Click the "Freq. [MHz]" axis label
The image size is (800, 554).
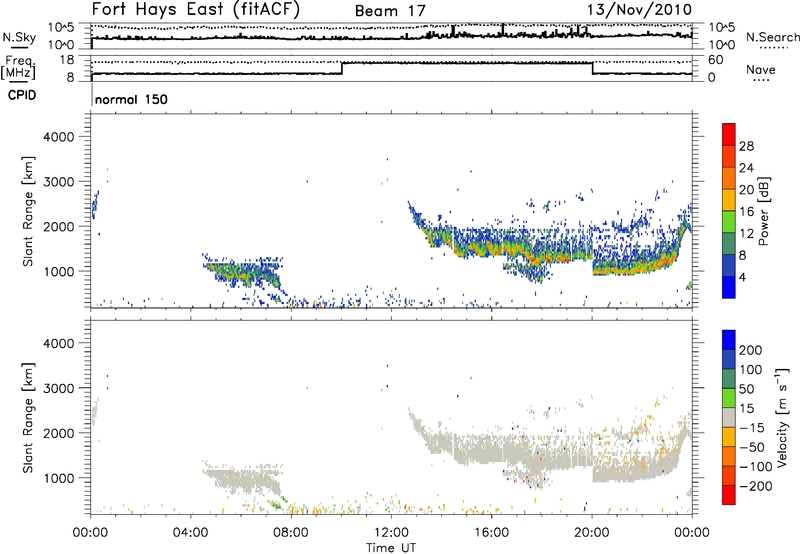(x=18, y=67)
